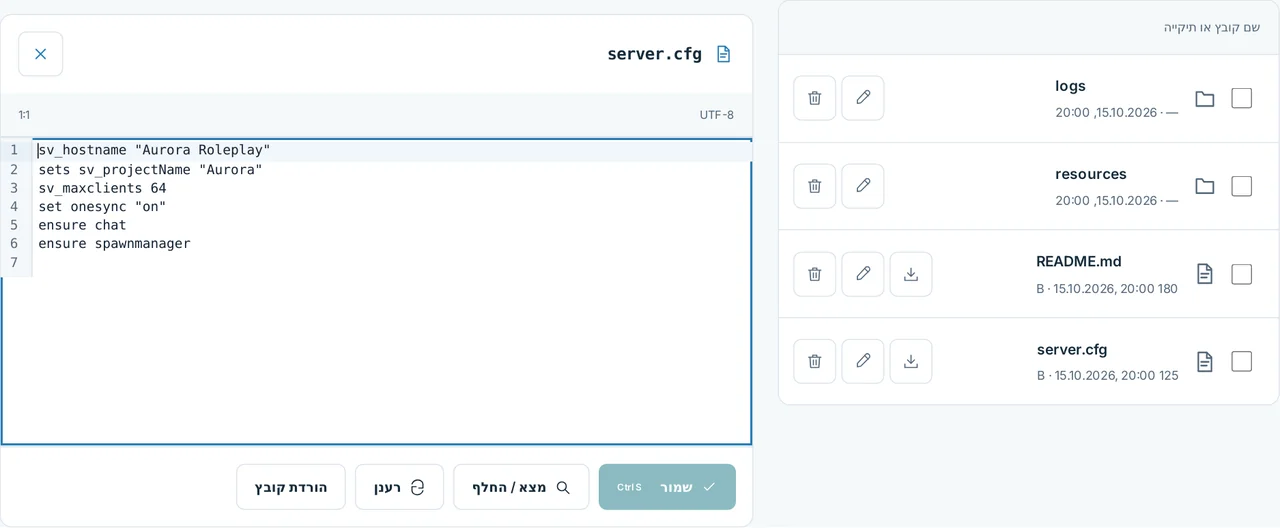
Task: Open README.md by its file name
Action: pyautogui.click(x=1079, y=262)
